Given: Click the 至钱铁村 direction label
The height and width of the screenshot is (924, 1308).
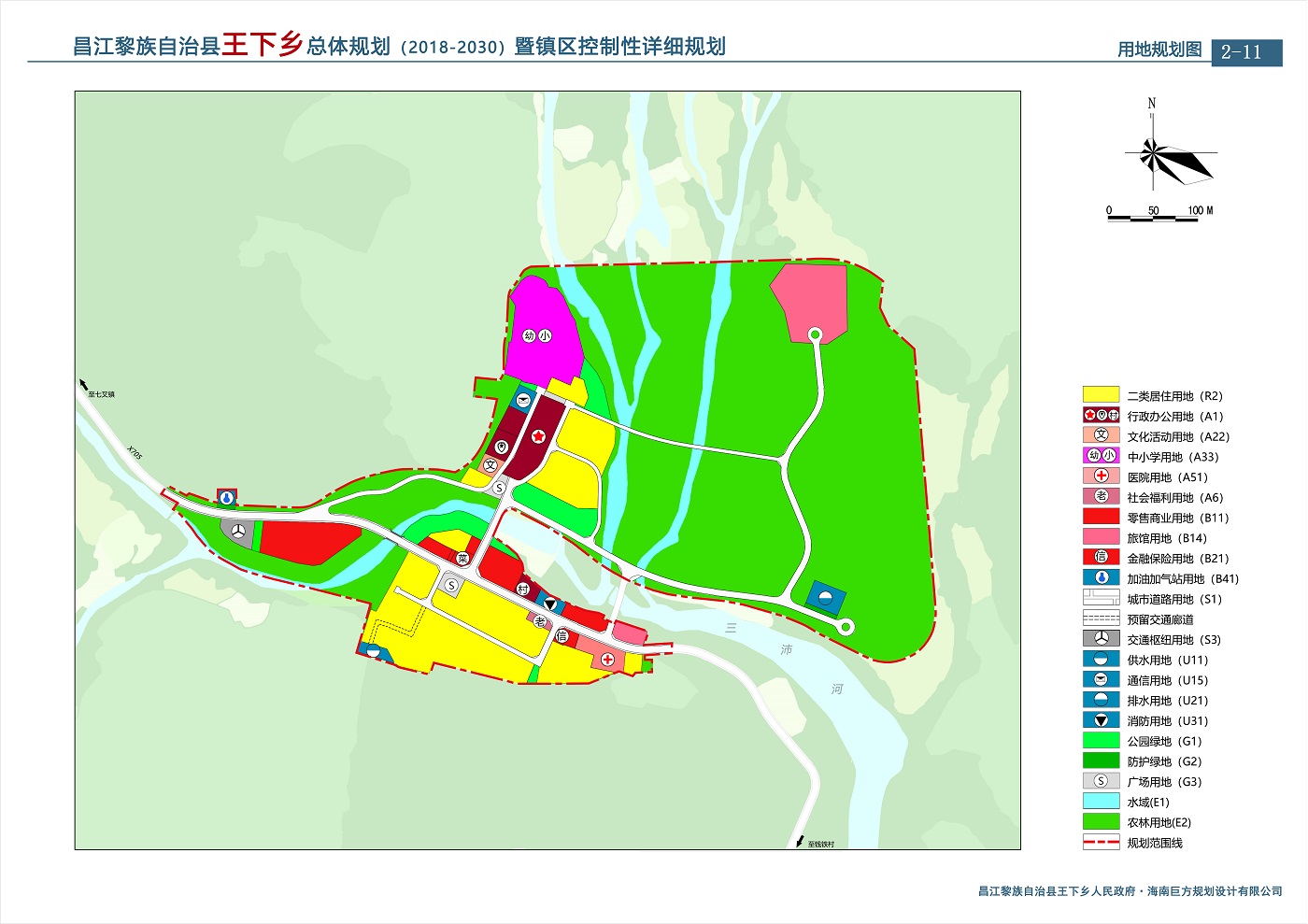Looking at the screenshot, I should click(821, 844).
